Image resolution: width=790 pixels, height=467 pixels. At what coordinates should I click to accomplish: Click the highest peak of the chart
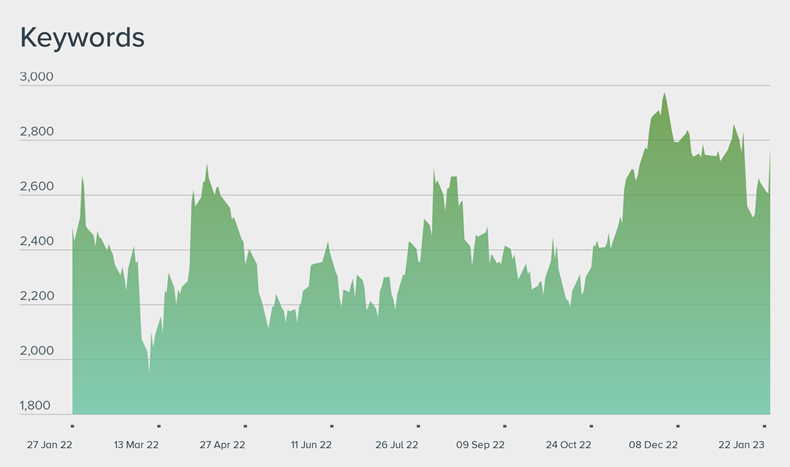665,94
